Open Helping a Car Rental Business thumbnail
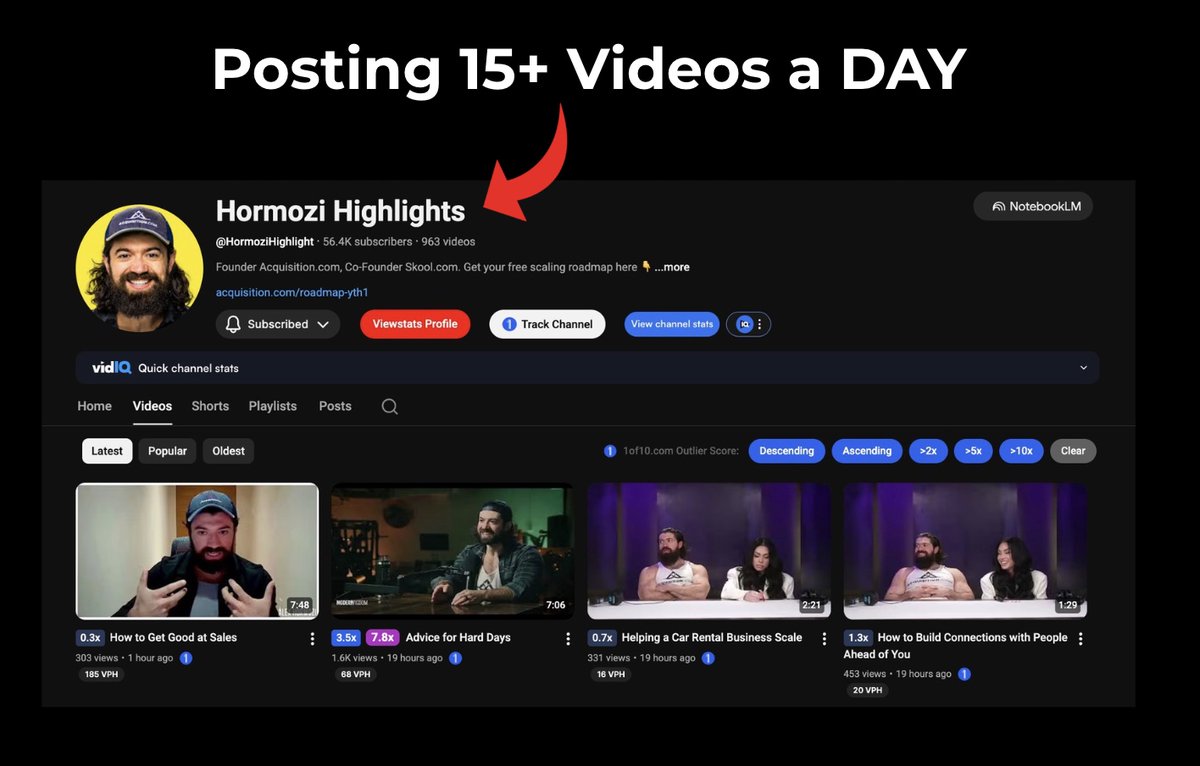The width and height of the screenshot is (1200, 766). pyautogui.click(x=709, y=551)
